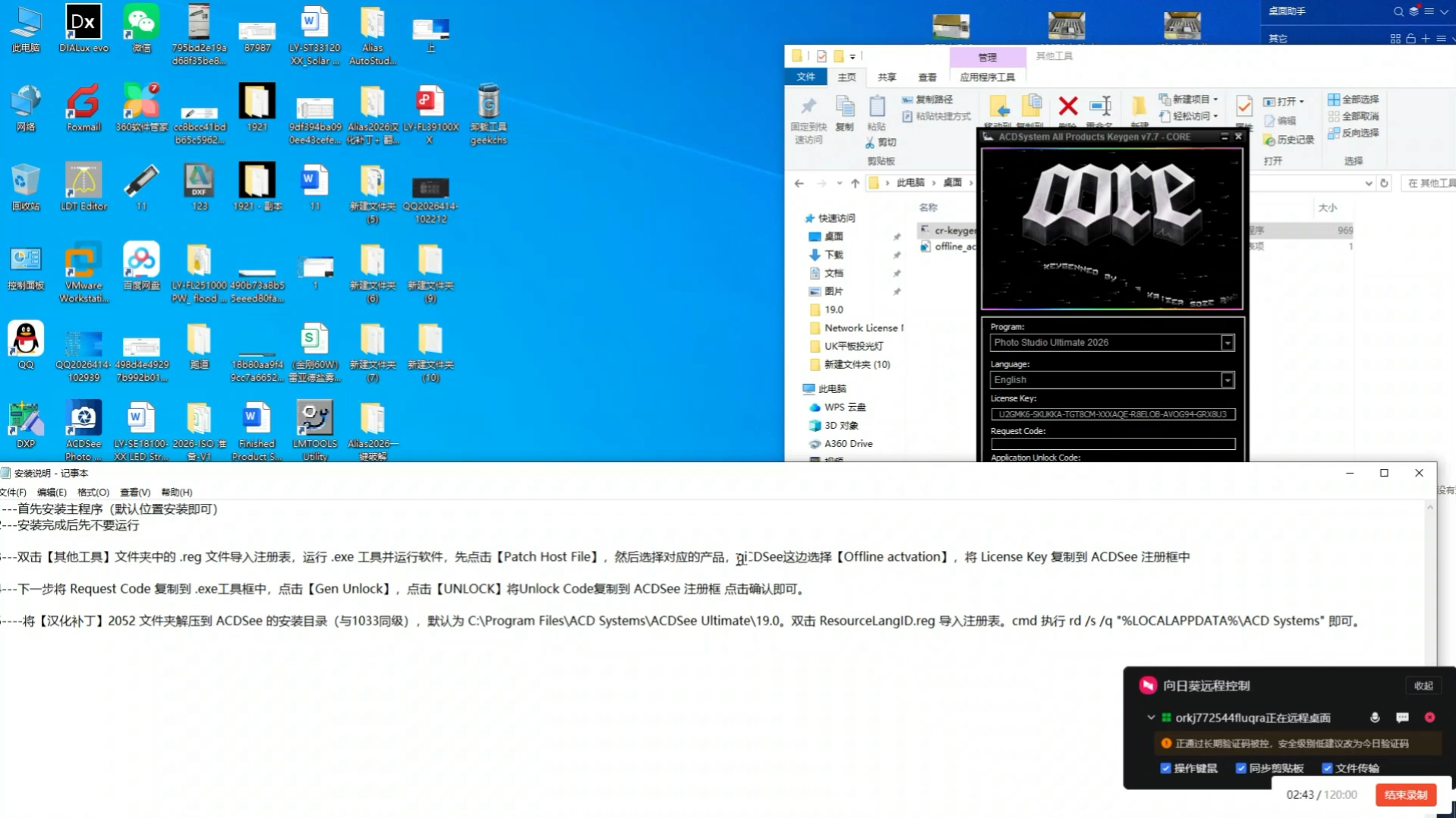Launch the VMware Workstation desktop shortcut
Screen dimensions: 1456x818
[84, 272]
